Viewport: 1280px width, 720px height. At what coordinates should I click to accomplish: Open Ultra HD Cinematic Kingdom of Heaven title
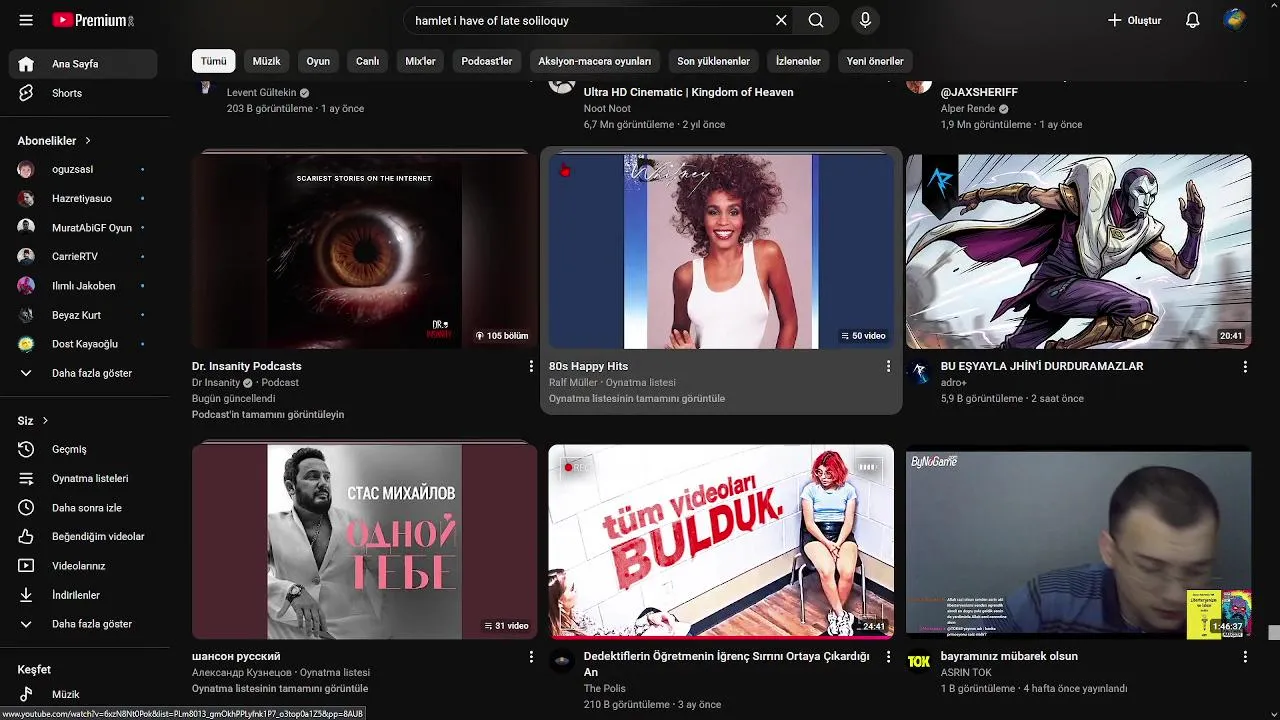689,92
